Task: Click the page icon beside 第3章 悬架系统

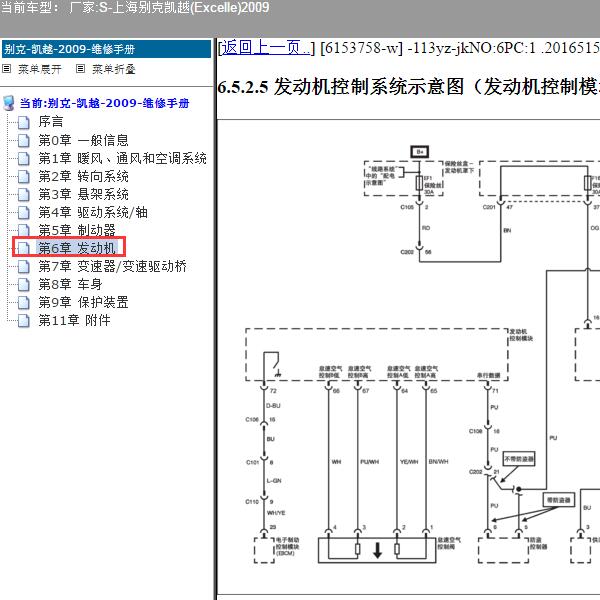Action: click(x=23, y=194)
